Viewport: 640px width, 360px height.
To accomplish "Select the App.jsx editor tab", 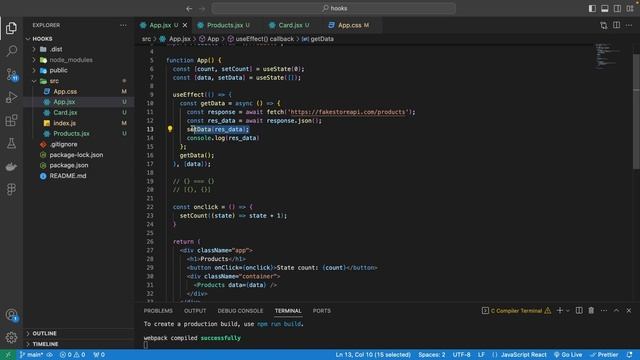I will point(160,25).
